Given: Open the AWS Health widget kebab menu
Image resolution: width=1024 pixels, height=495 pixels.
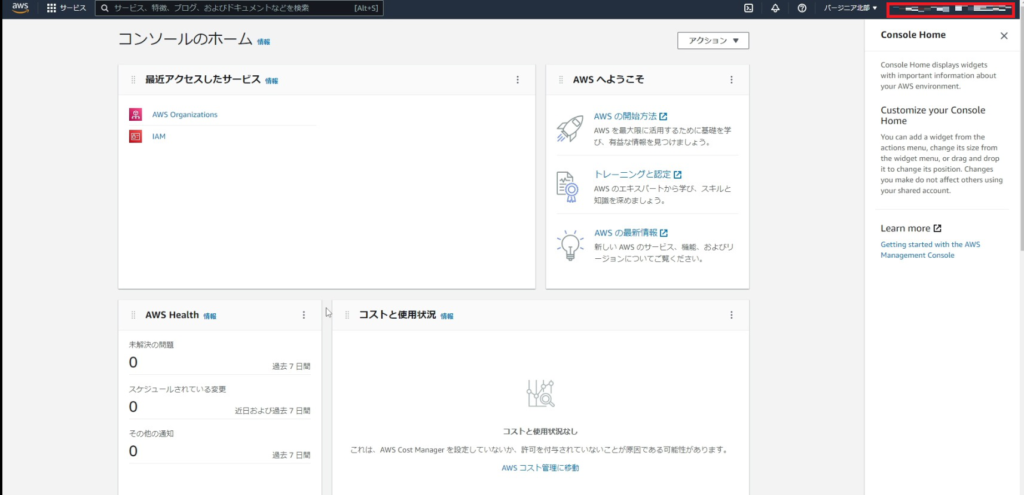Looking at the screenshot, I should click(x=304, y=315).
